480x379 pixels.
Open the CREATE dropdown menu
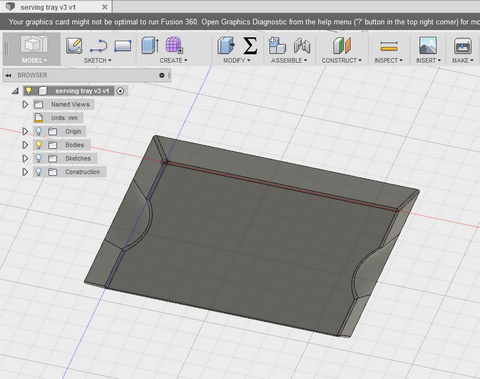(x=173, y=60)
